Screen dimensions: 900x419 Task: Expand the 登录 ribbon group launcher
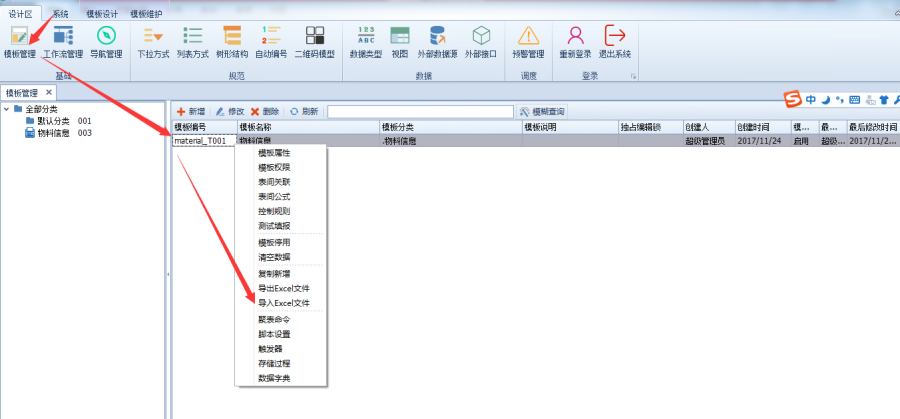click(632, 77)
